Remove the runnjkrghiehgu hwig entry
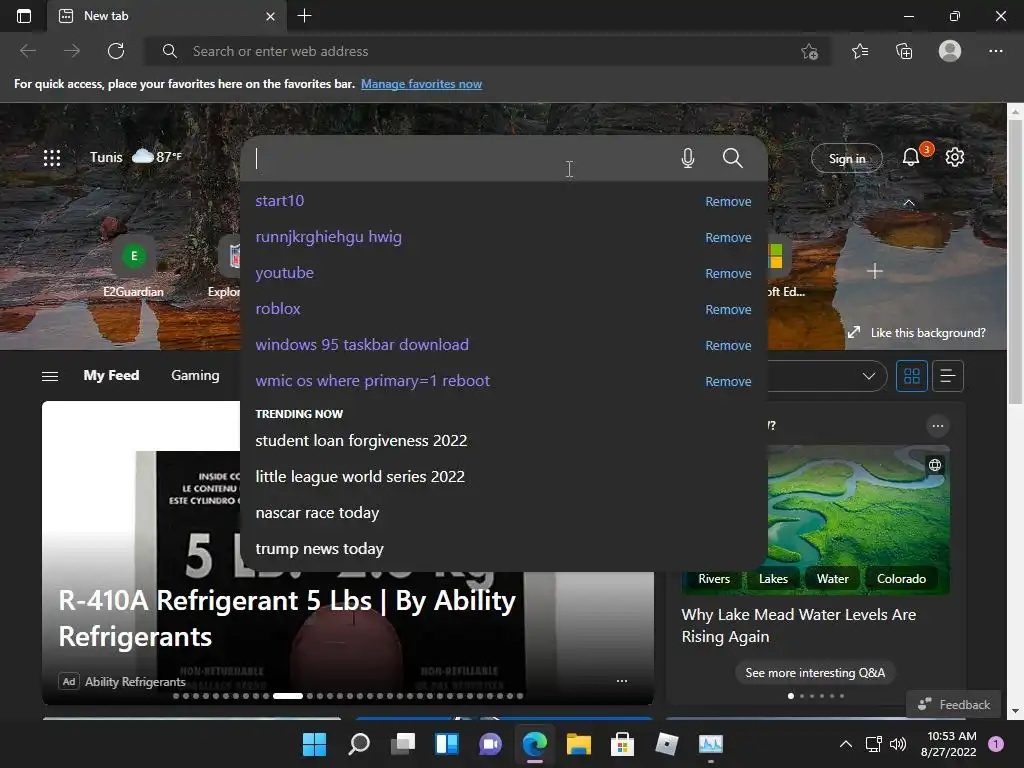This screenshot has height=768, width=1024. click(x=728, y=238)
